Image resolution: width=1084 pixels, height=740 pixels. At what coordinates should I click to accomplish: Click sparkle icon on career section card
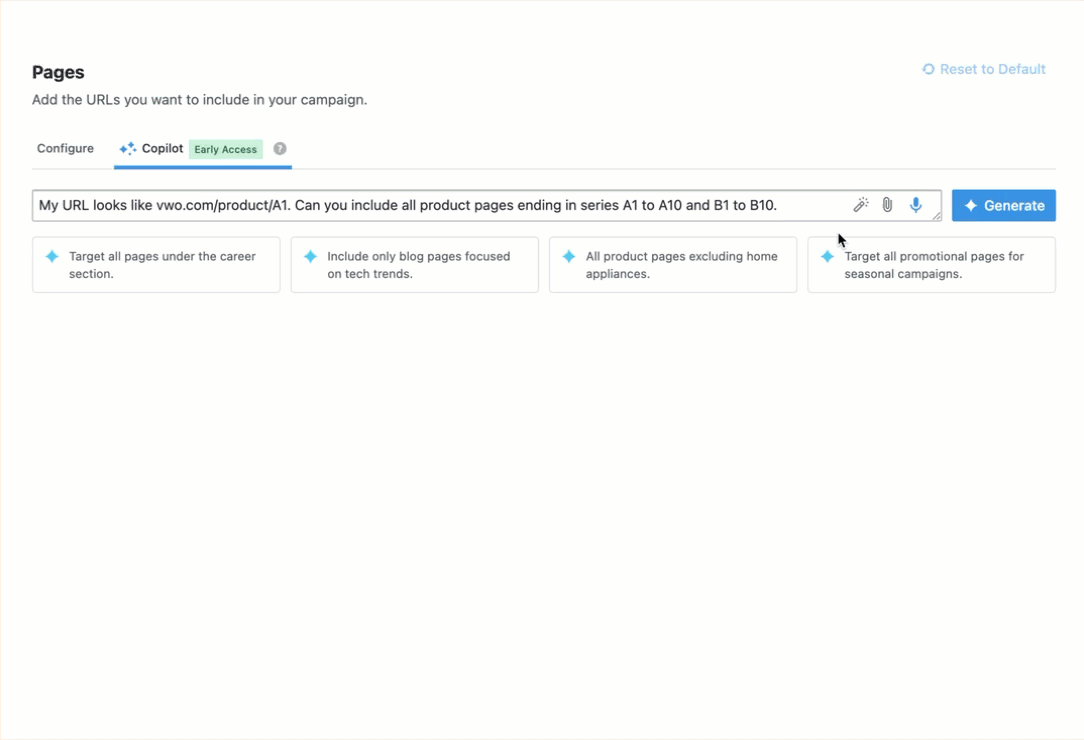52,257
